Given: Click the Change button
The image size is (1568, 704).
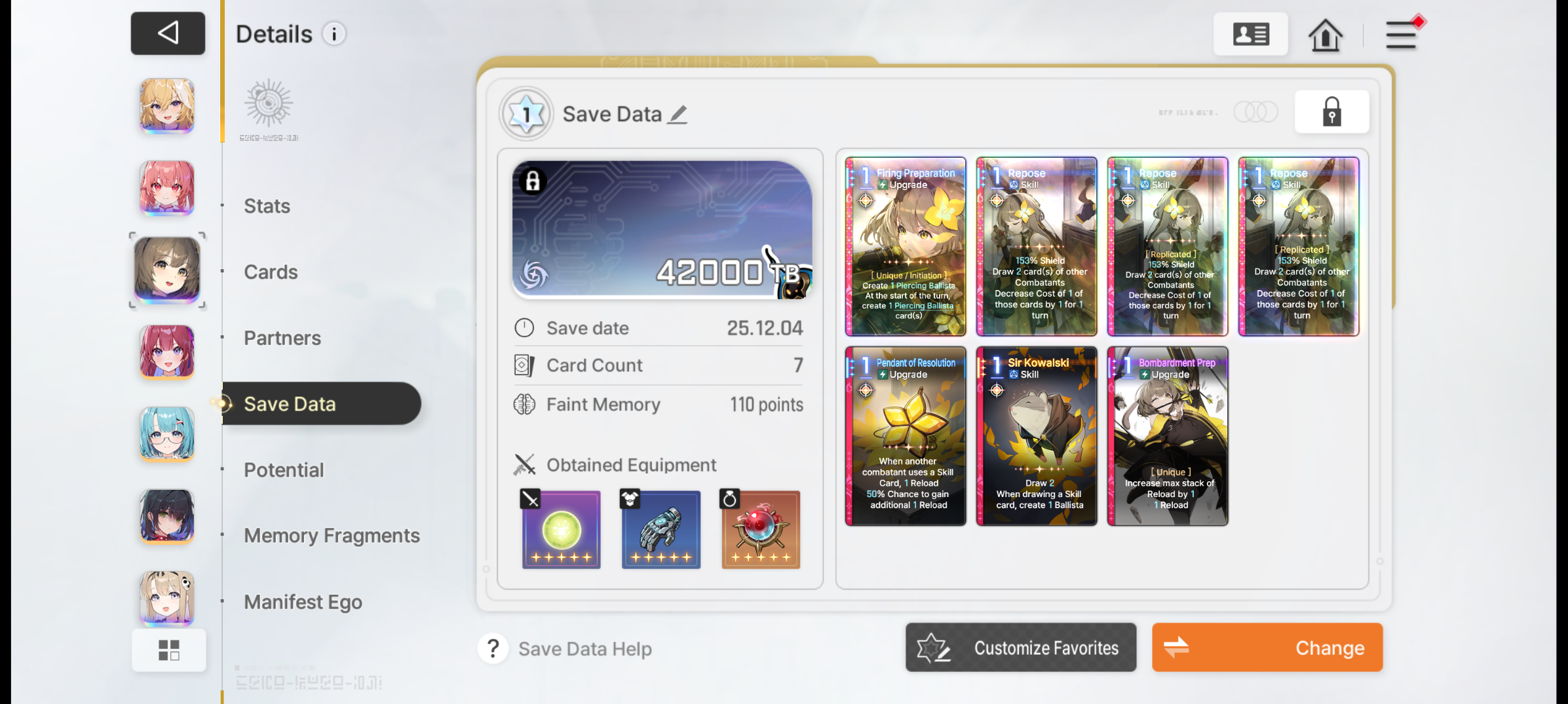Looking at the screenshot, I should (1267, 648).
